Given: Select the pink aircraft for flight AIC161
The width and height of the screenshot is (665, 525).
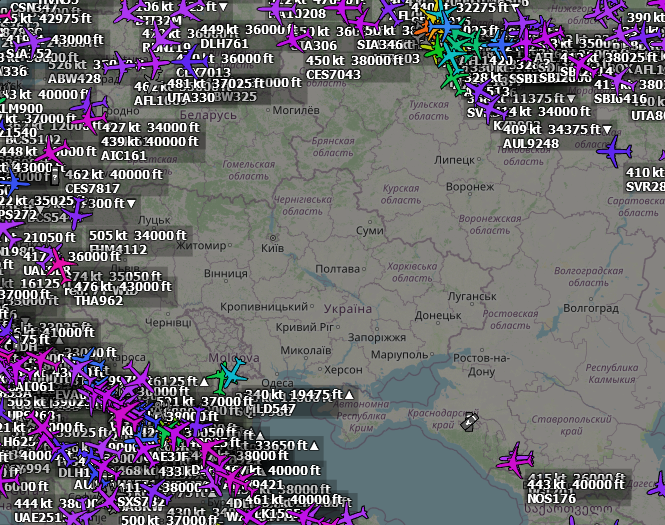Looking at the screenshot, I should point(90,118).
